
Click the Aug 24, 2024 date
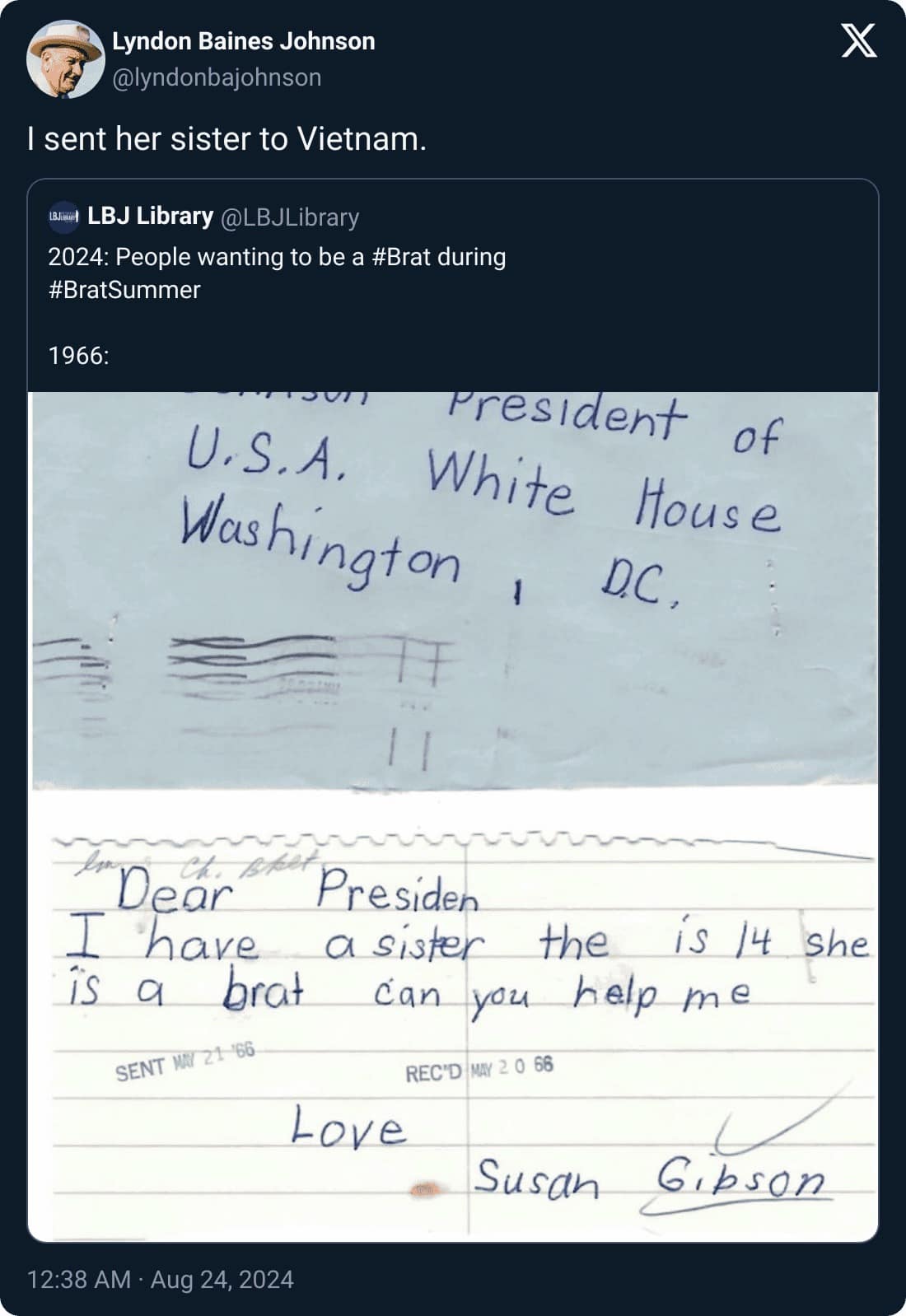222,1279
